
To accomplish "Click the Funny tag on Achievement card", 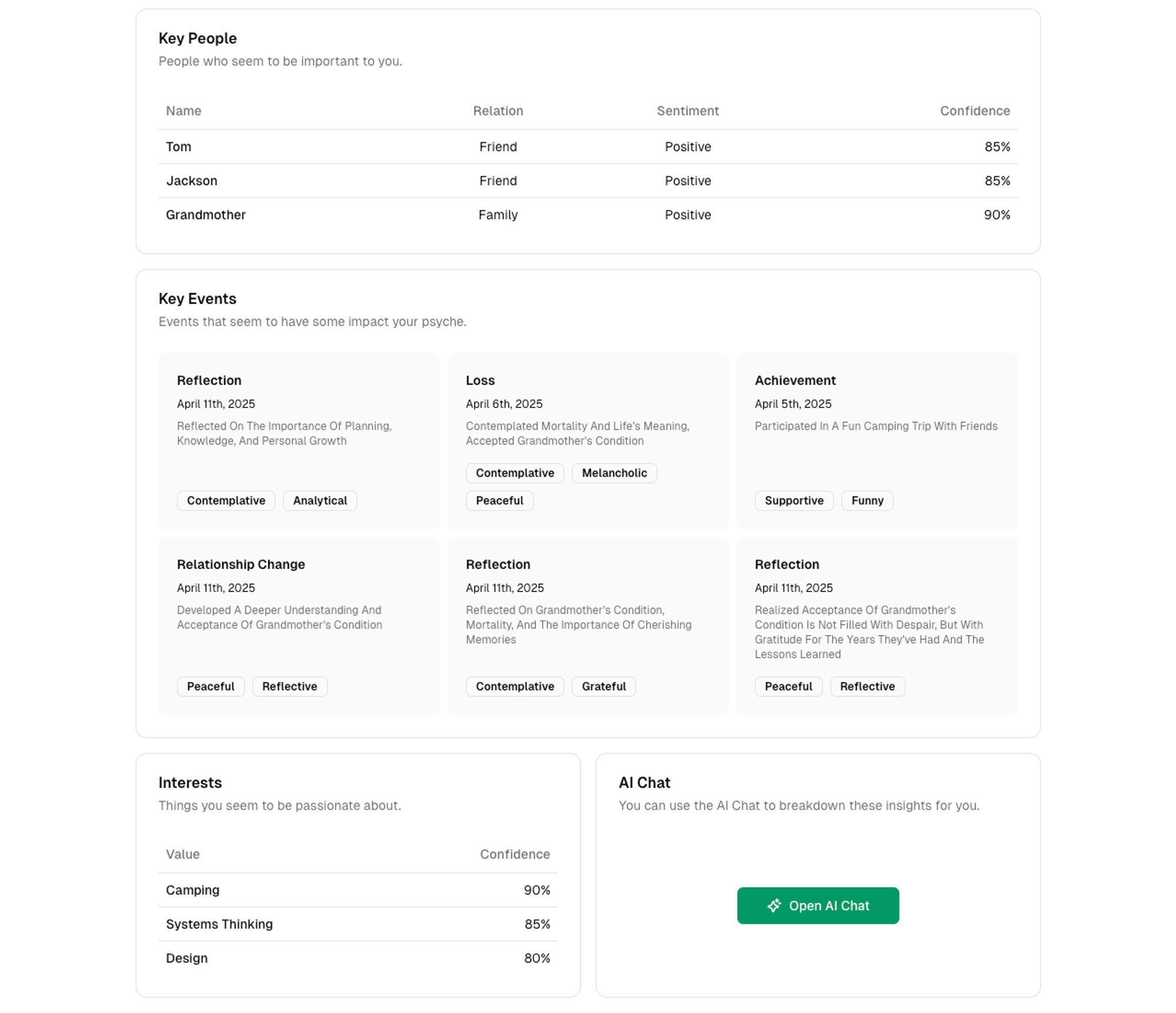I will coord(867,500).
